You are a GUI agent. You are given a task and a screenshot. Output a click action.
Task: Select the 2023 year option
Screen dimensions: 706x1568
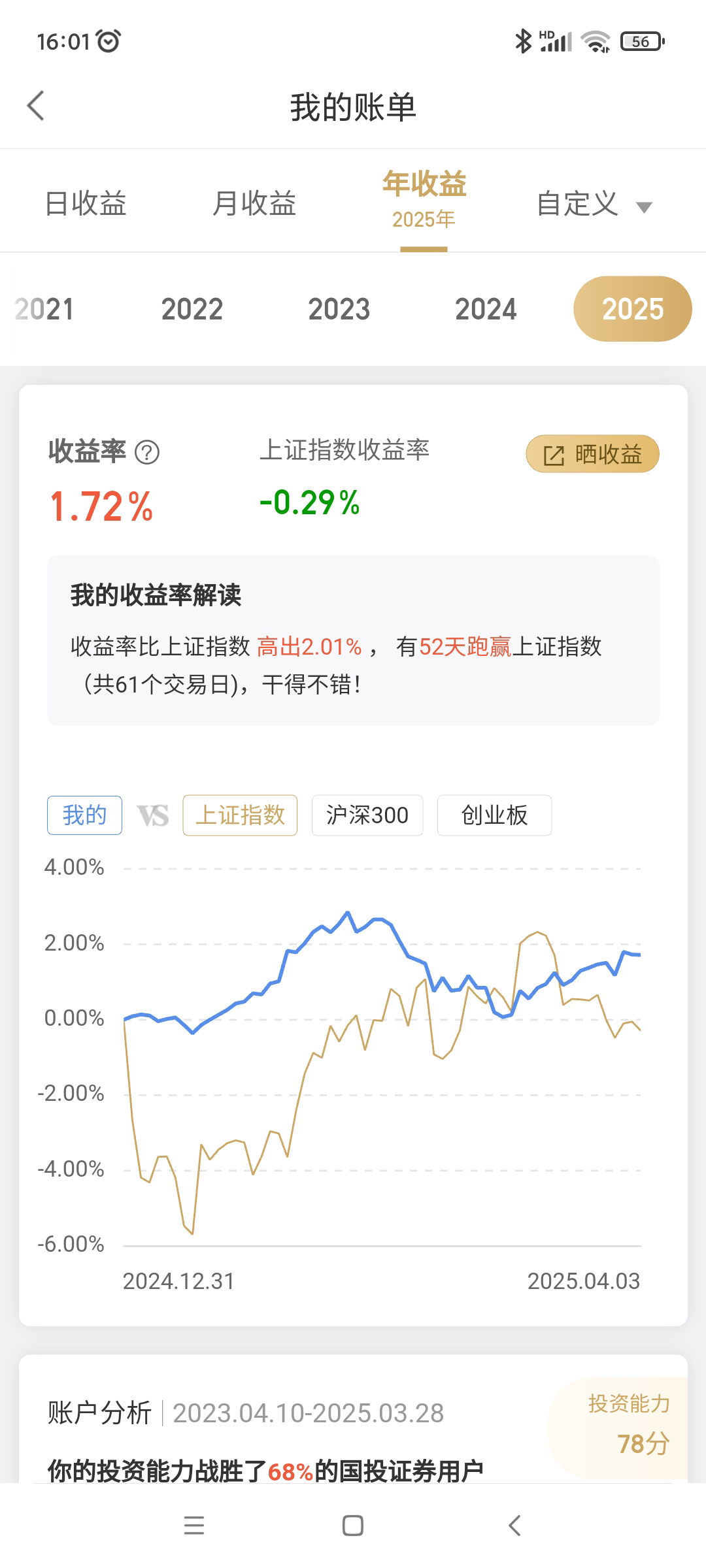click(339, 309)
